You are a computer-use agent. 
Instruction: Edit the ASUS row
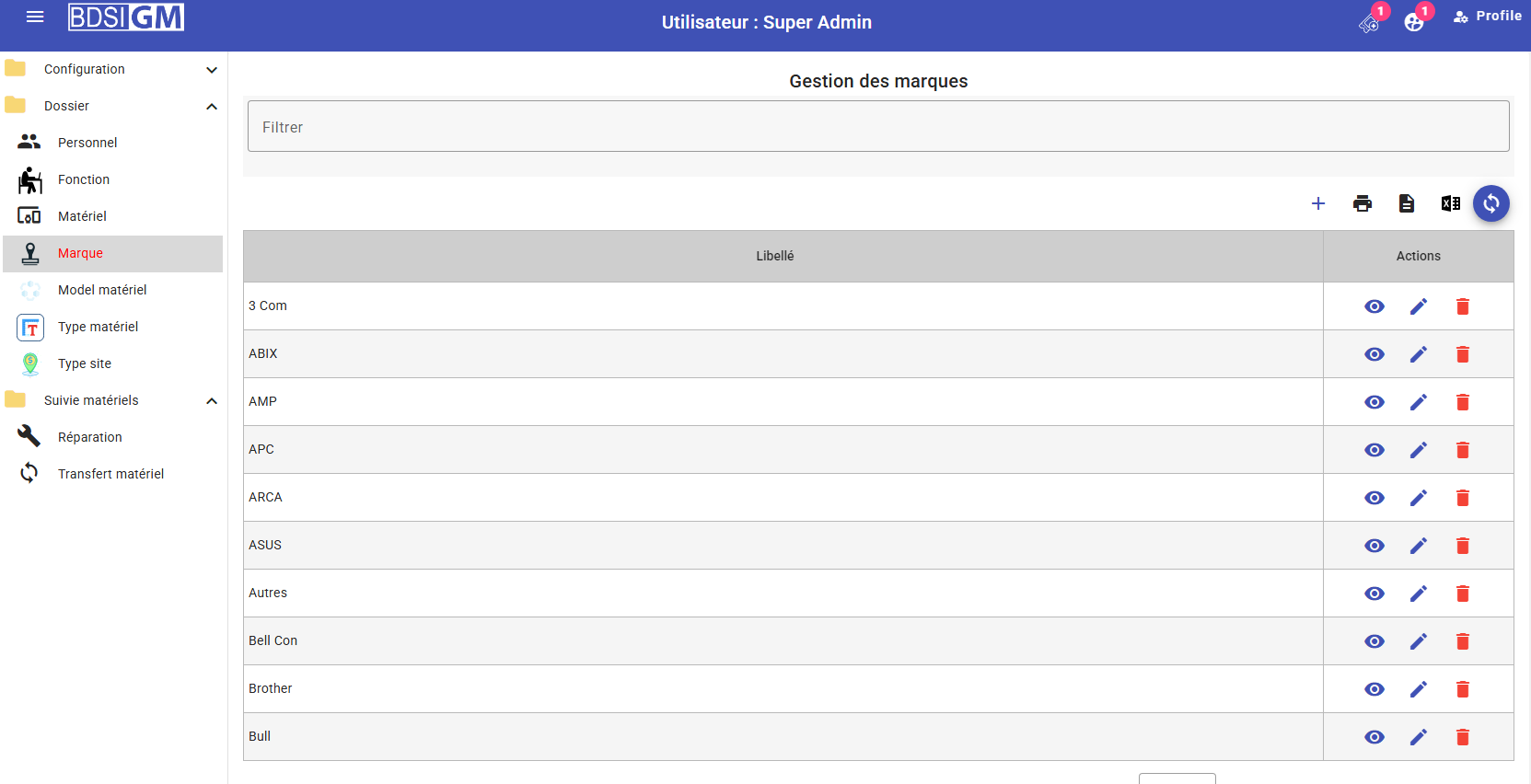[1419, 546]
